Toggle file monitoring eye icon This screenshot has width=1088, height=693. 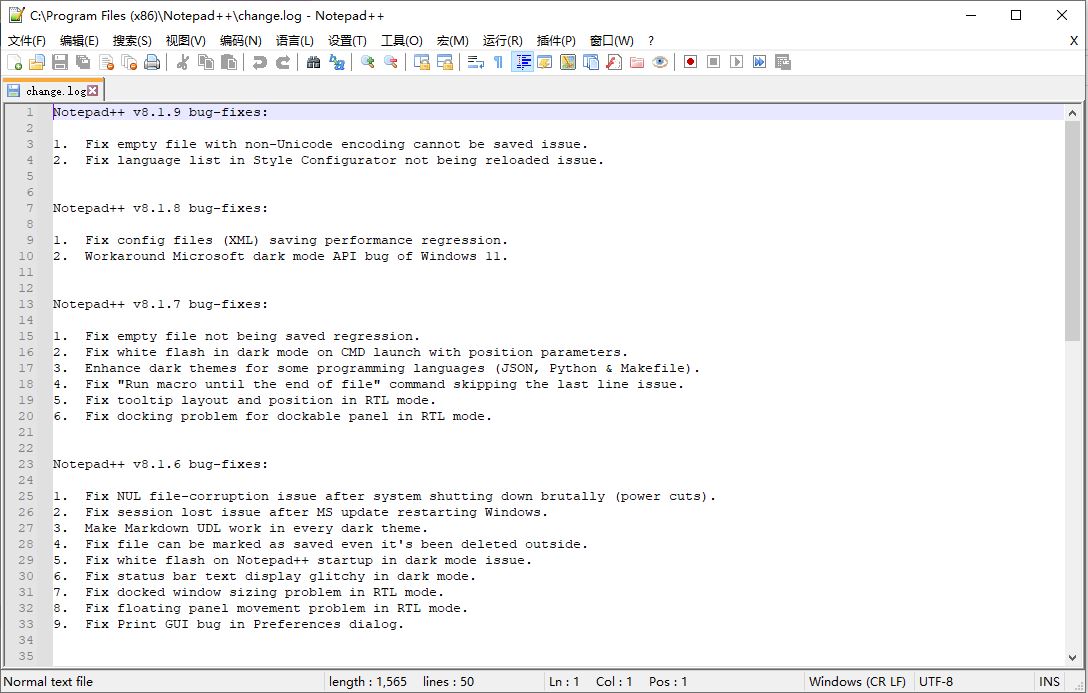coord(660,62)
